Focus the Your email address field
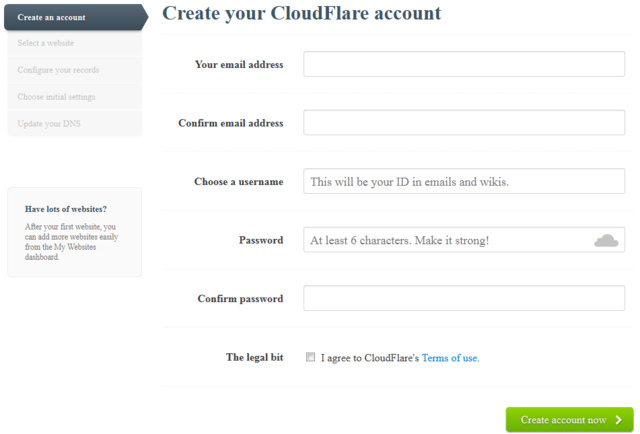The width and height of the screenshot is (640, 434). pos(464,64)
